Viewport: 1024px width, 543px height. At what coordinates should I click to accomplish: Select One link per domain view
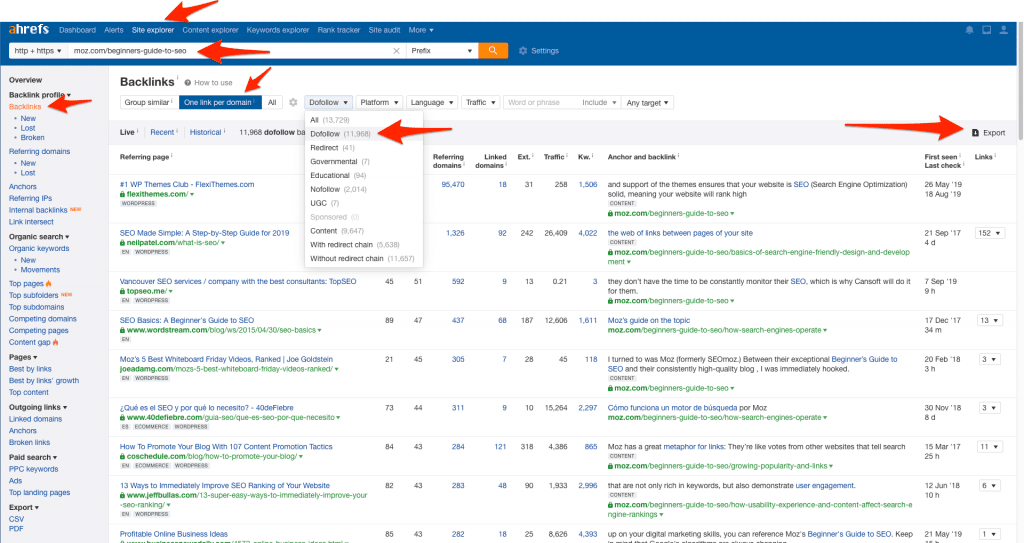(x=219, y=103)
